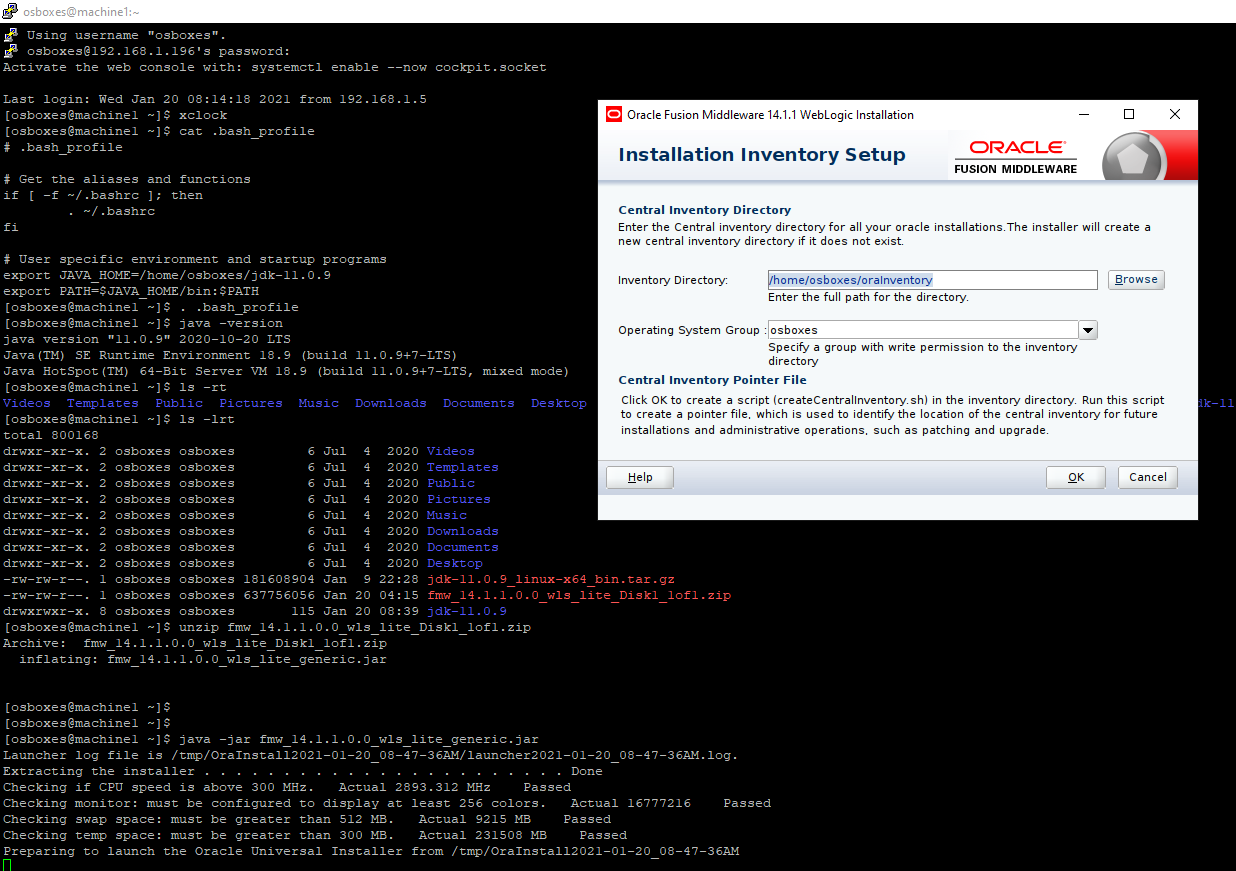The height and width of the screenshot is (871, 1236).
Task: Click the green terminal cursor block
Action: point(7,865)
